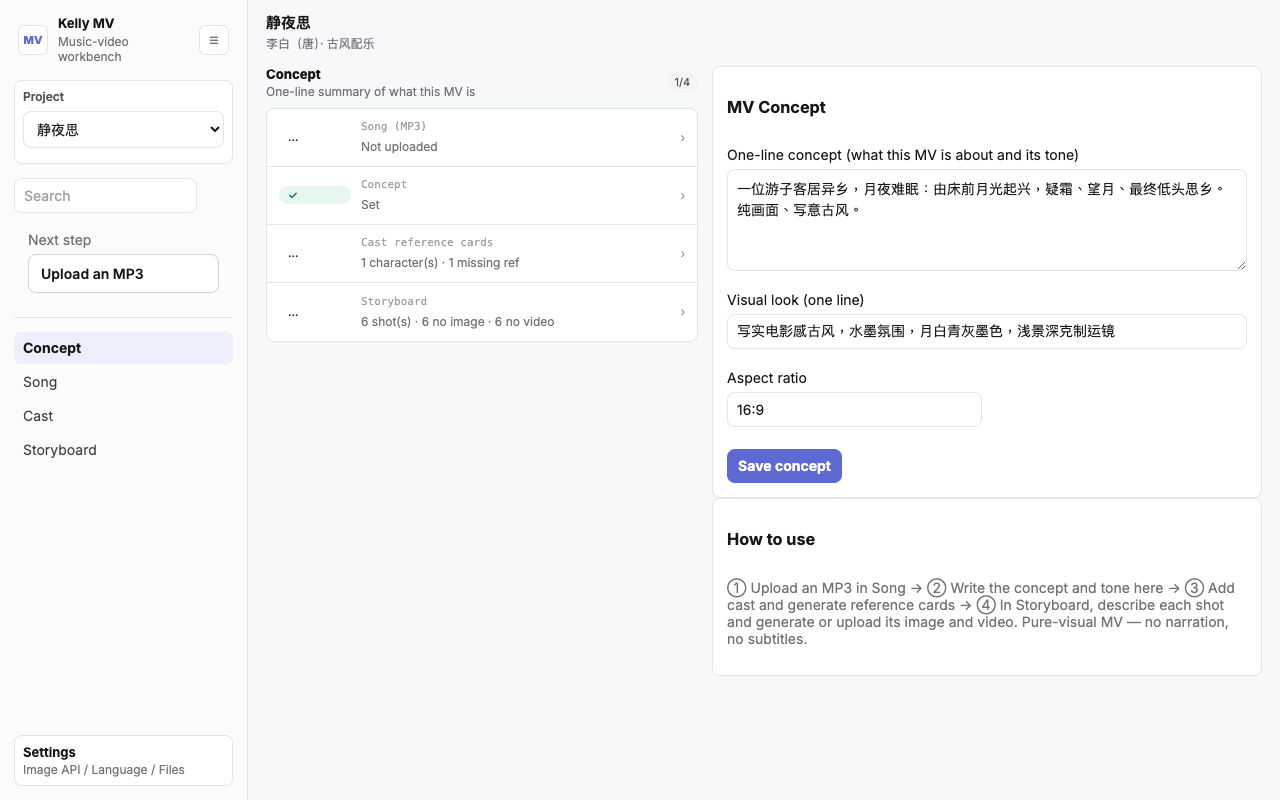Select Concept in the sidebar navigation
Viewport: 1280px width, 800px height.
click(x=123, y=348)
